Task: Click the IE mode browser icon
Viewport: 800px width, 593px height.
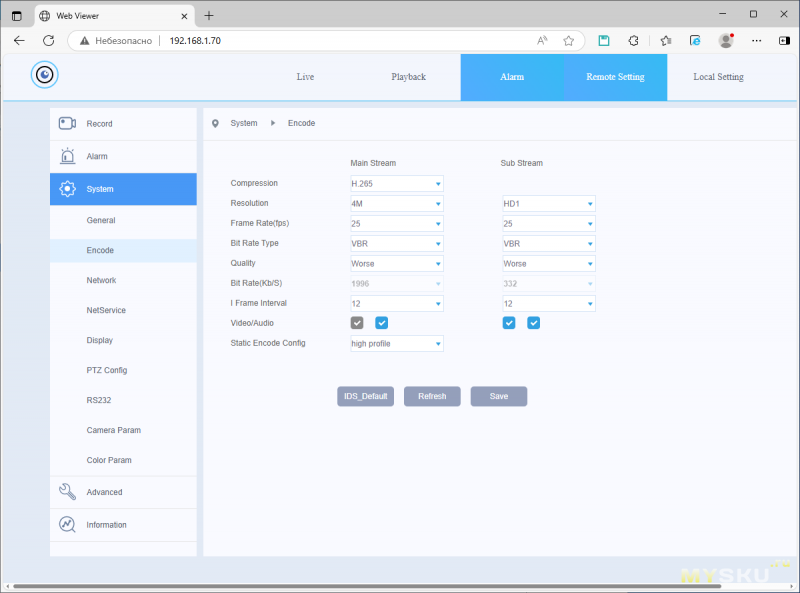Action: pyautogui.click(x=695, y=41)
